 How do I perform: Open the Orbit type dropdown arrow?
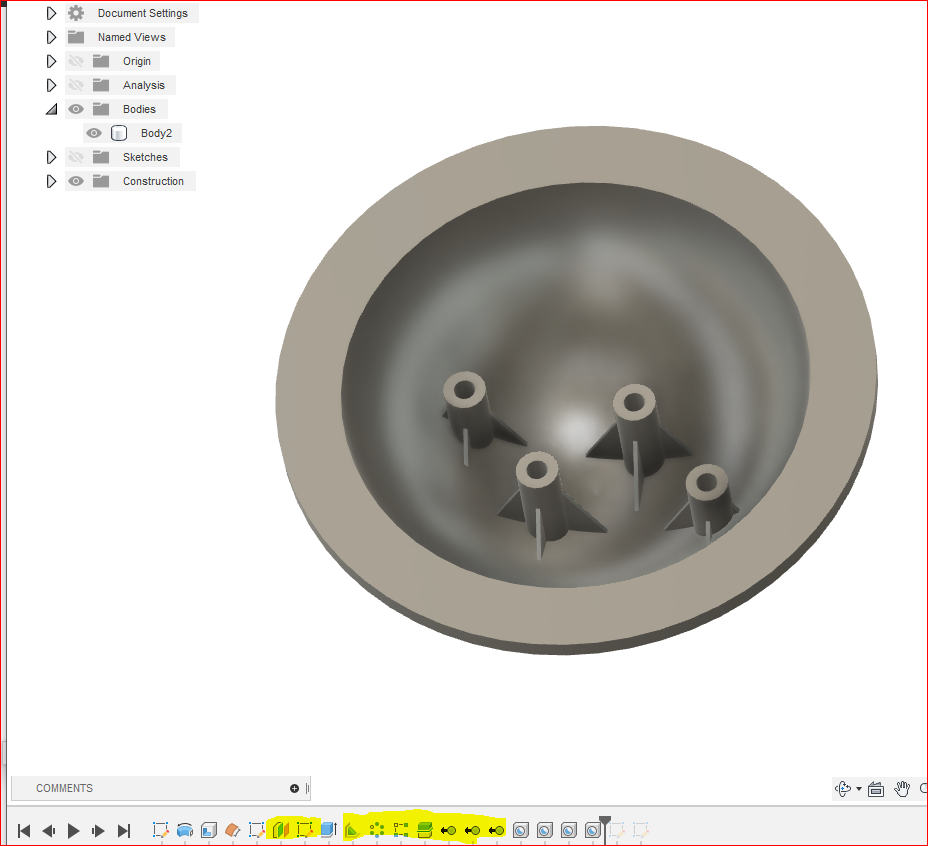pos(859,789)
